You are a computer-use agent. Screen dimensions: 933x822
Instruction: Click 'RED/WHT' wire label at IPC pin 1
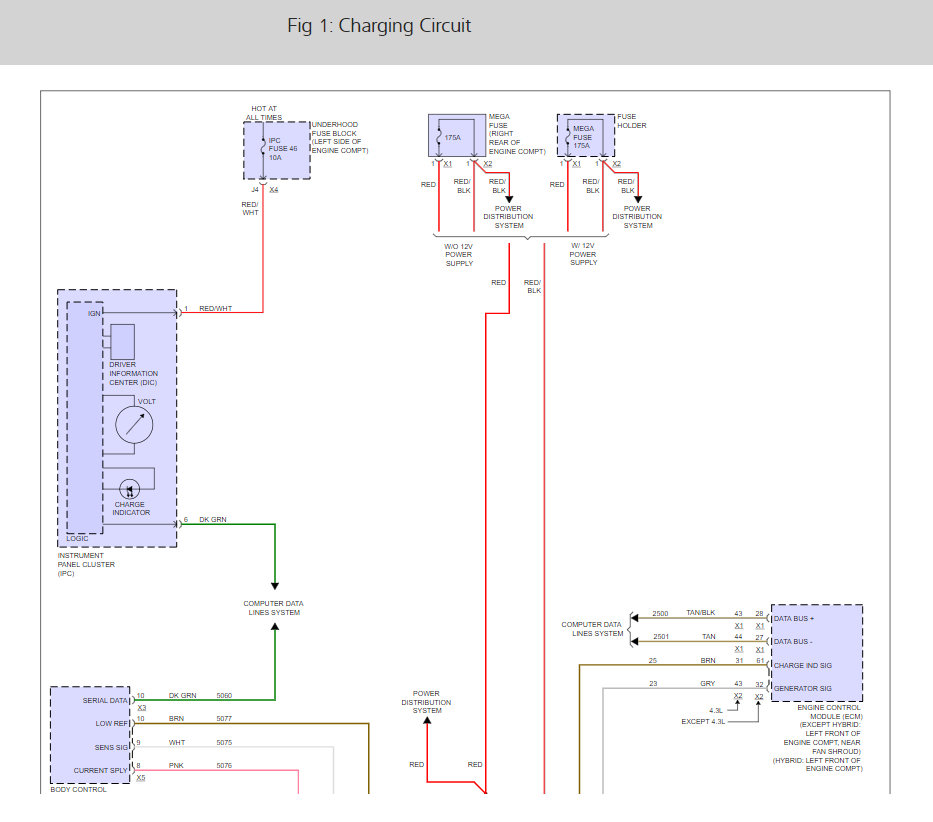(x=215, y=308)
